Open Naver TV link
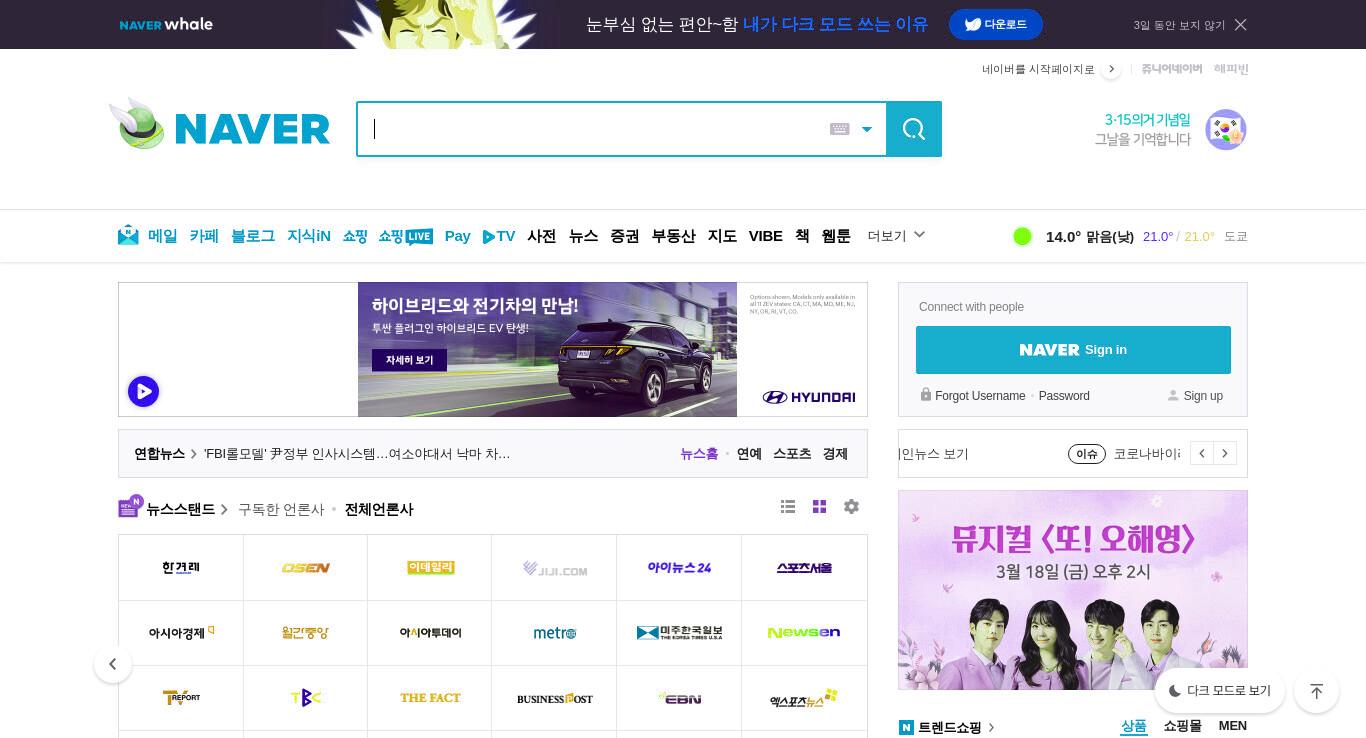Viewport: 1366px width, 738px height. coord(499,236)
